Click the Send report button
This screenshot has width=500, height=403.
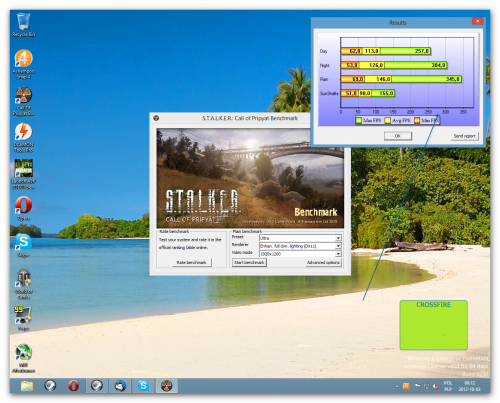tap(464, 136)
